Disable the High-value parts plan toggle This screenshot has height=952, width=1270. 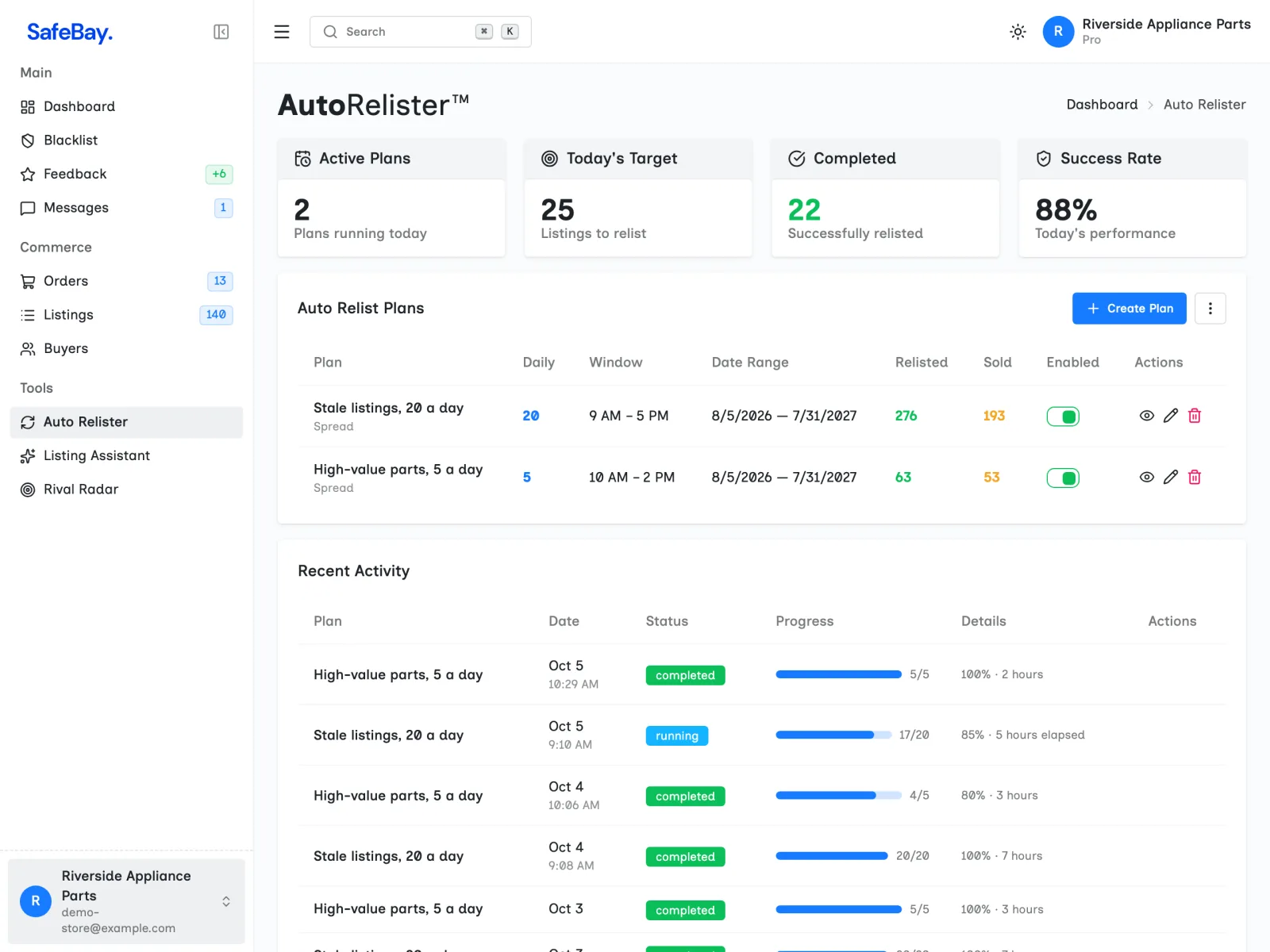pos(1063,478)
